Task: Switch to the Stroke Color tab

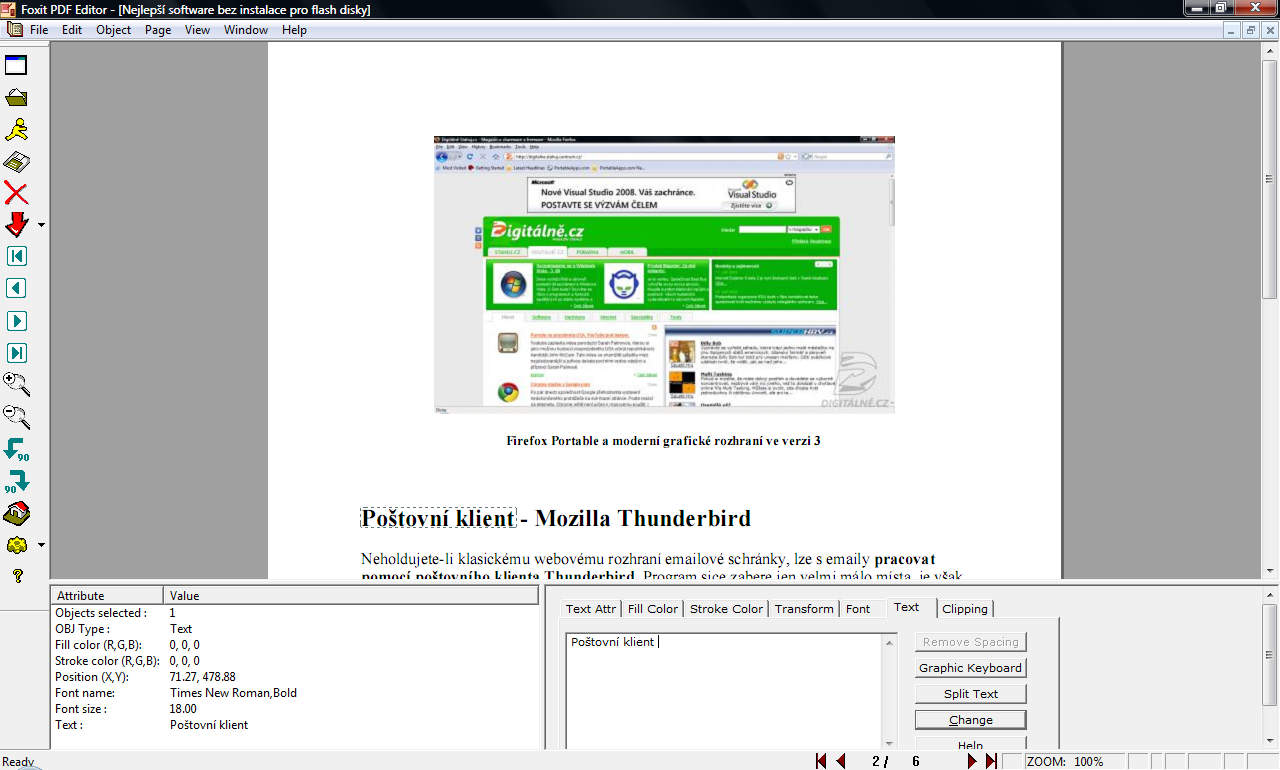Action: (x=726, y=608)
